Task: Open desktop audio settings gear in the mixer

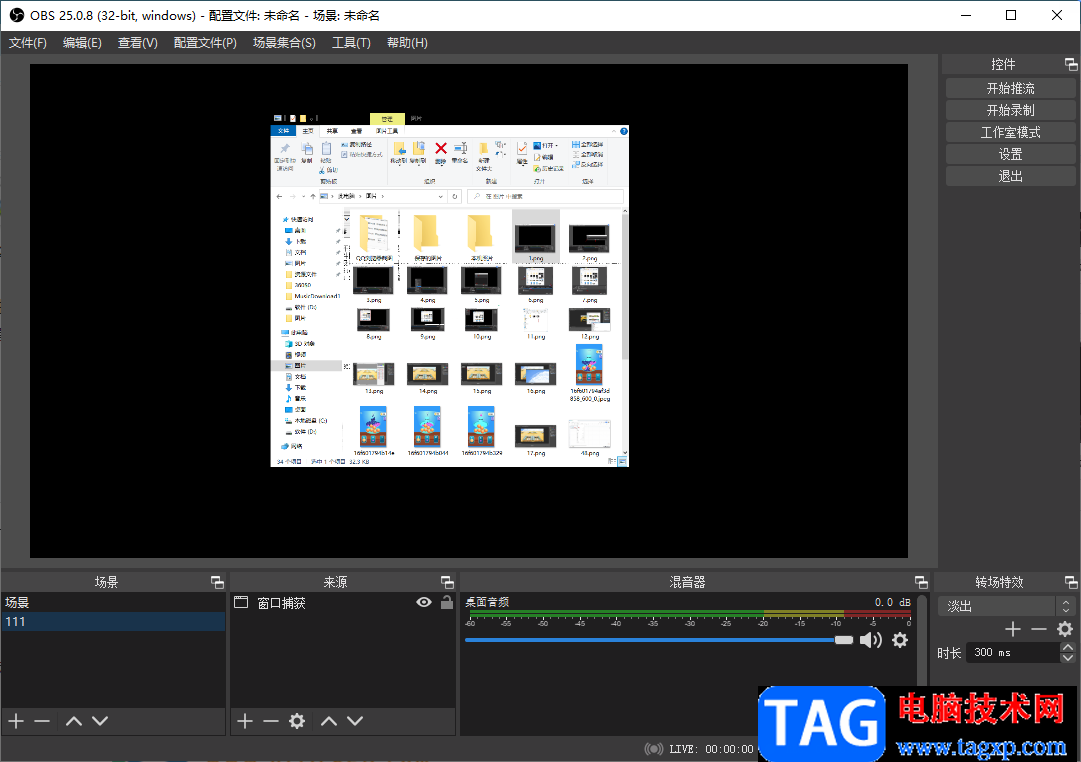Action: [x=900, y=640]
